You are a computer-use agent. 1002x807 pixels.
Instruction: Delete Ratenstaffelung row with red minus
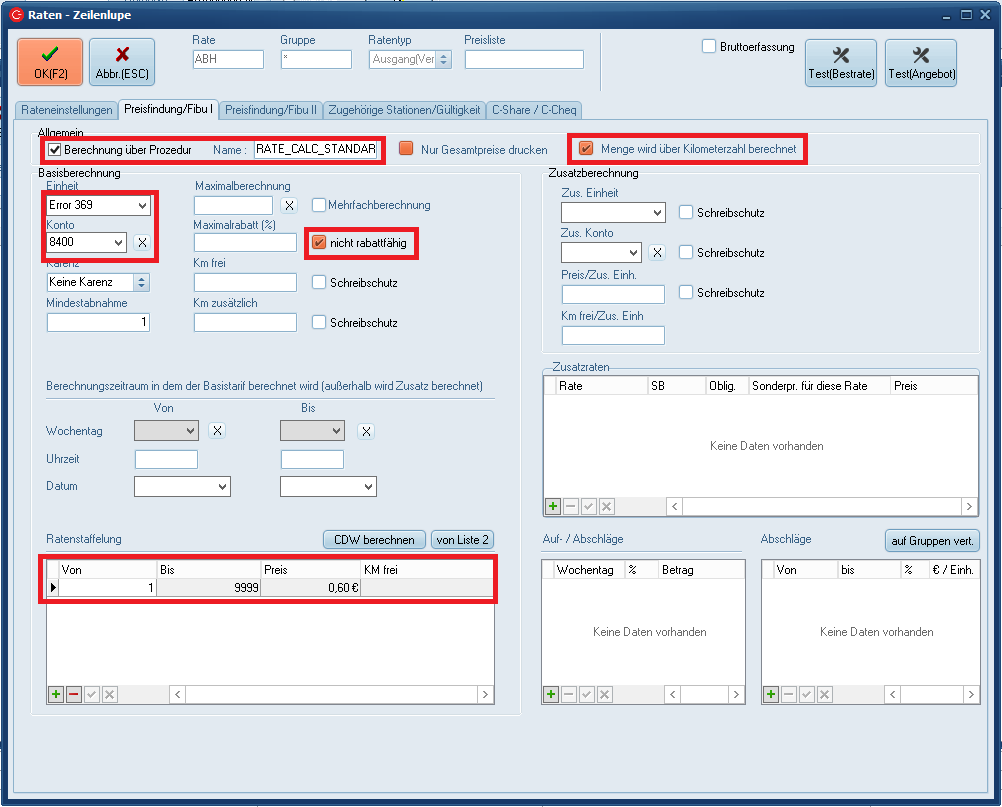pos(74,694)
